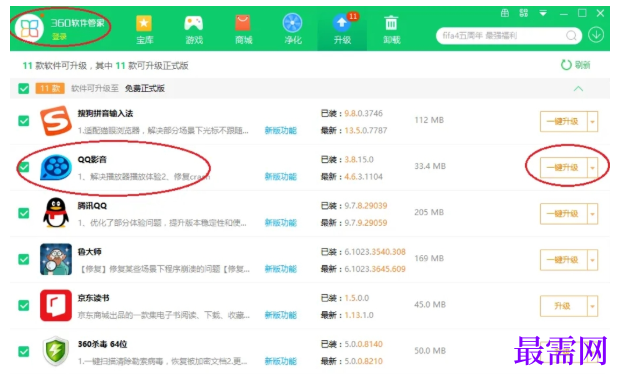Click the 刷新 refresh icon
626x382 pixels.
[x=566, y=65]
